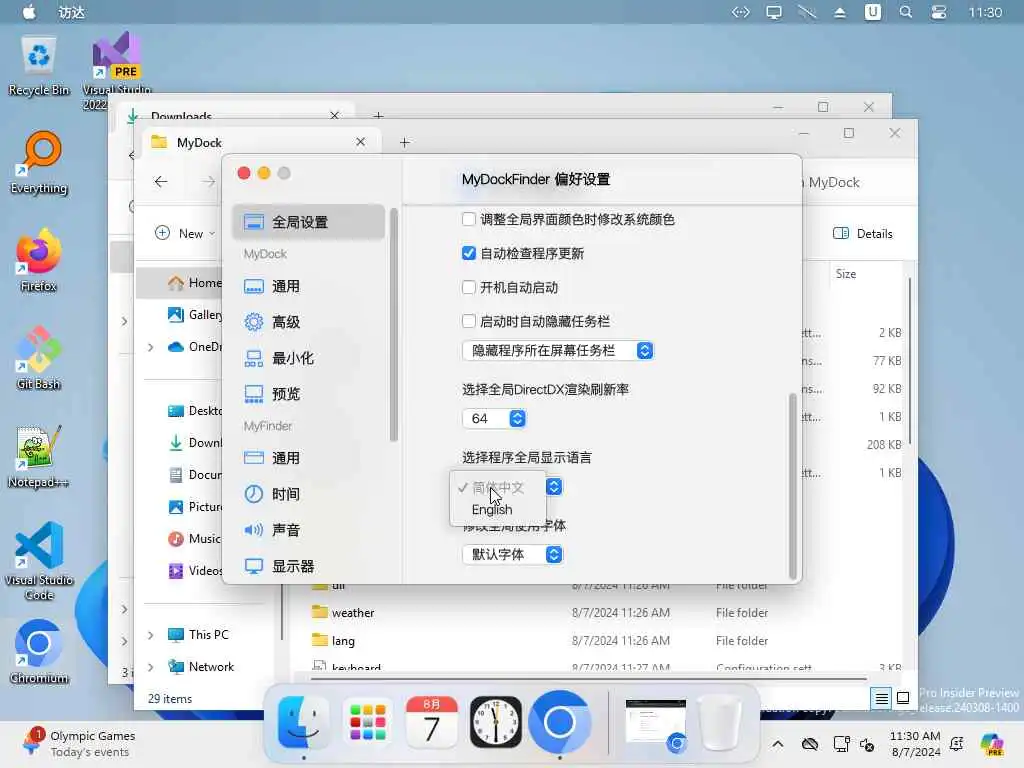Click taskbar clock 11:30 AM

click(x=915, y=744)
